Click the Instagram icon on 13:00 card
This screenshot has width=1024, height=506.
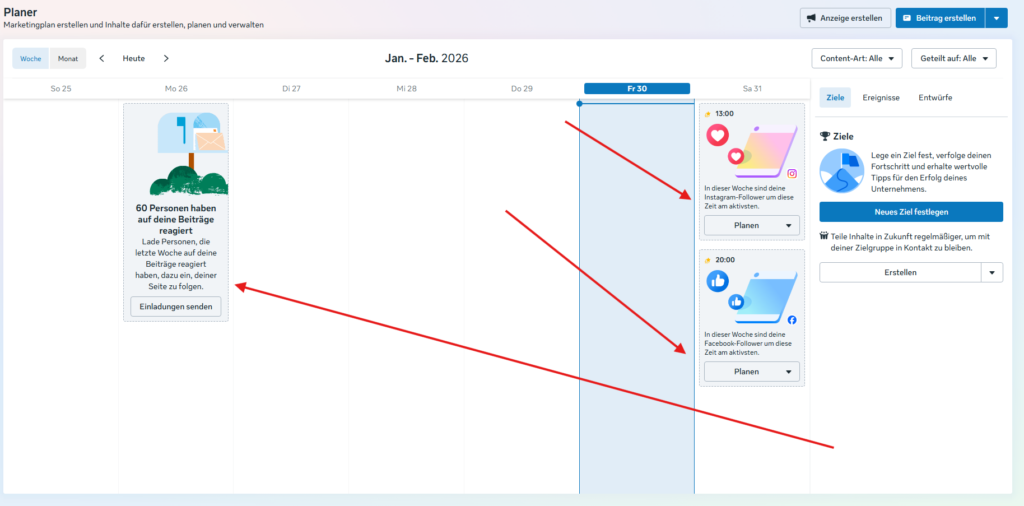792,173
